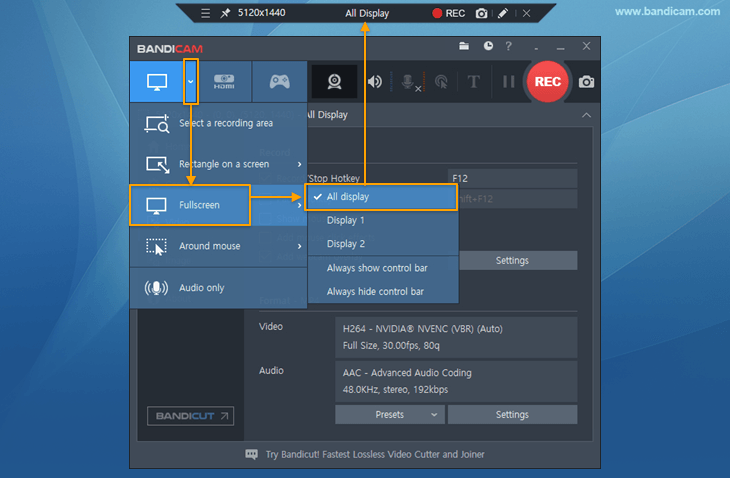
Task: Open the Format section Settings button
Action: tap(512, 415)
